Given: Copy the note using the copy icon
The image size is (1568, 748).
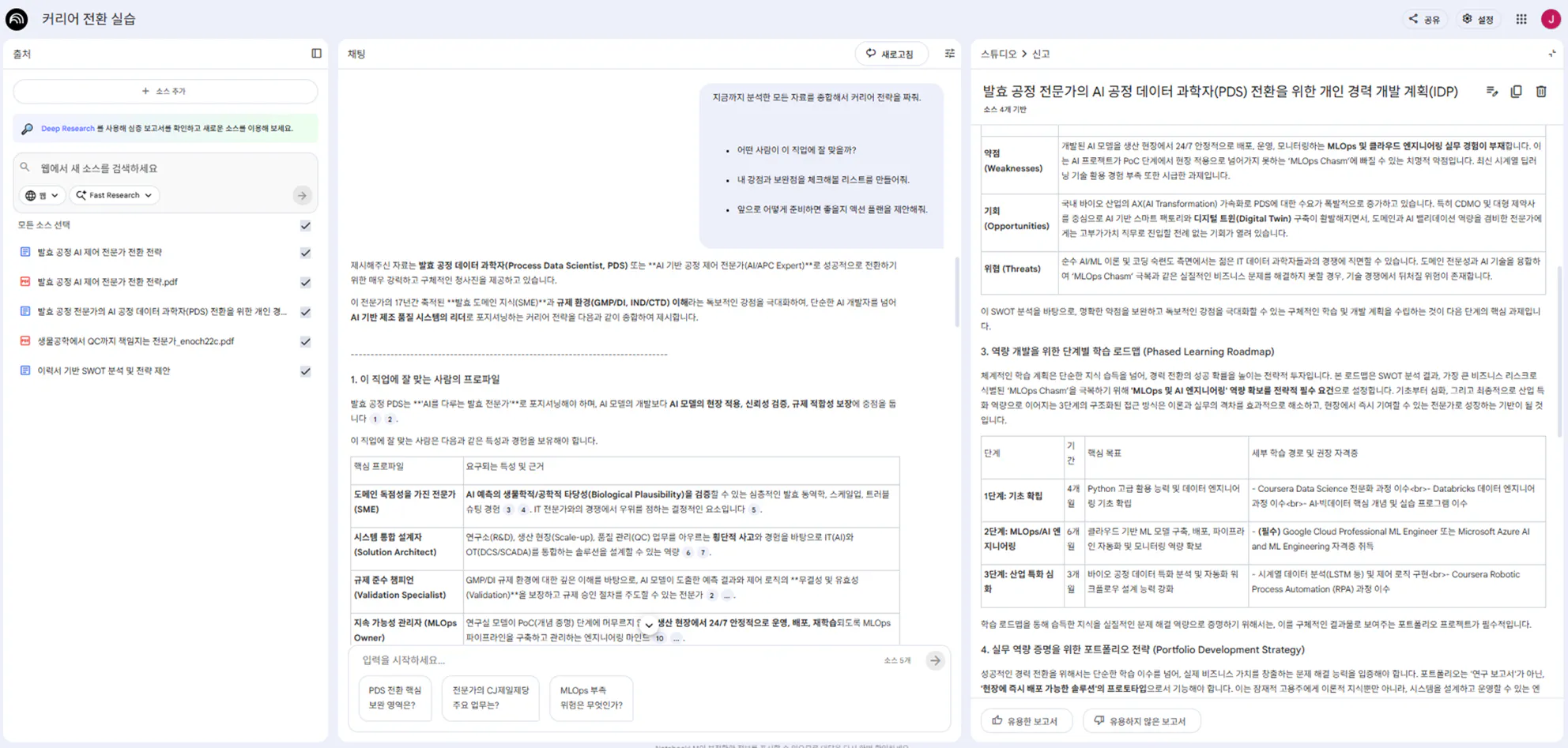Looking at the screenshot, I should 1517,92.
